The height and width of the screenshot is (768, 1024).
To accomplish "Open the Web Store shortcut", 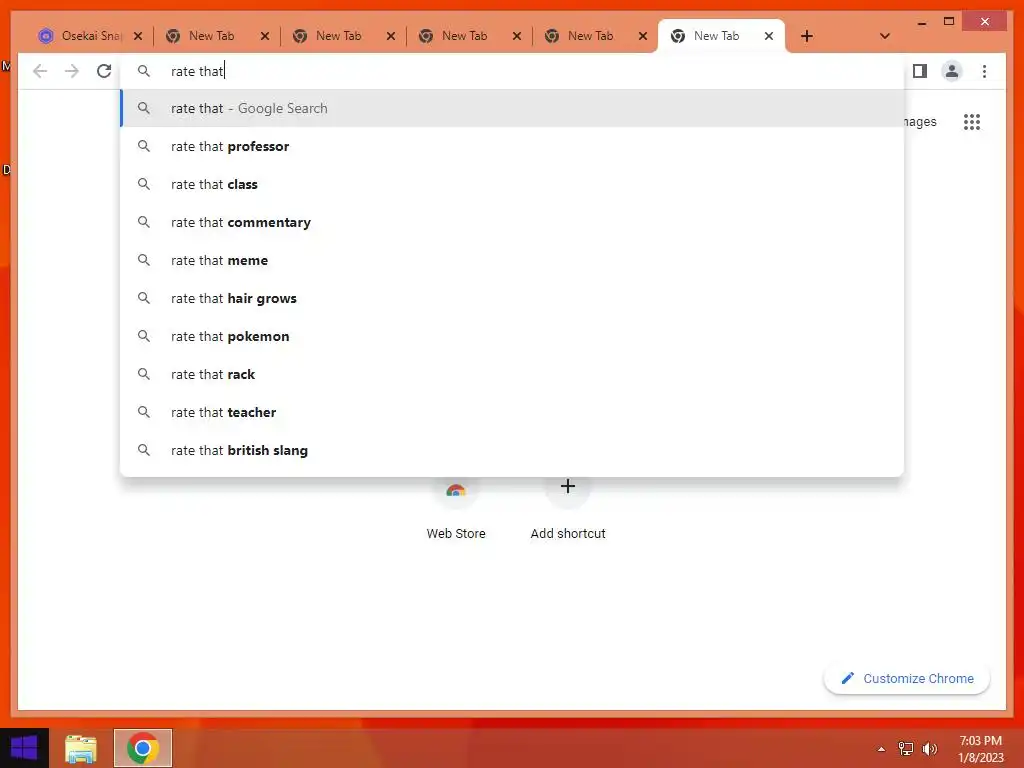I will point(456,509).
